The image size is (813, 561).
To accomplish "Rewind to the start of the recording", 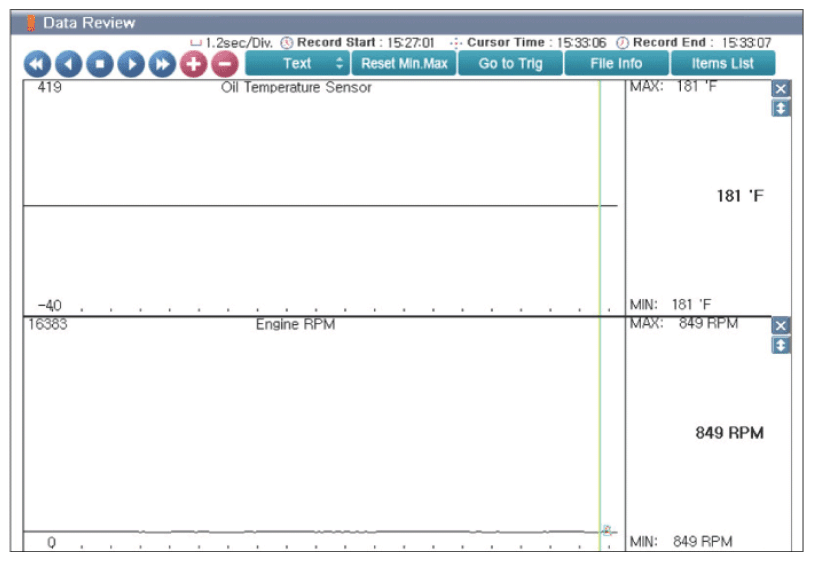I will click(37, 64).
